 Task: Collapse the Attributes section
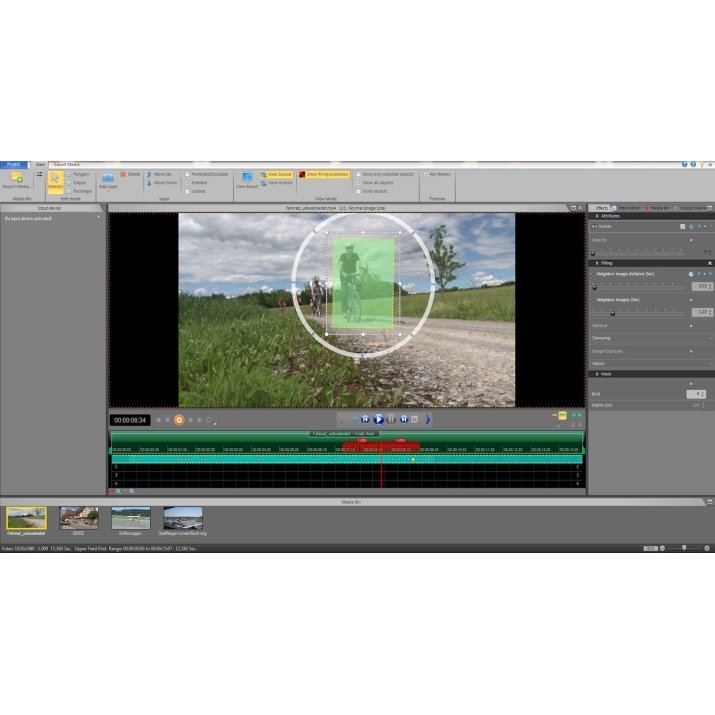pyautogui.click(x=597, y=216)
